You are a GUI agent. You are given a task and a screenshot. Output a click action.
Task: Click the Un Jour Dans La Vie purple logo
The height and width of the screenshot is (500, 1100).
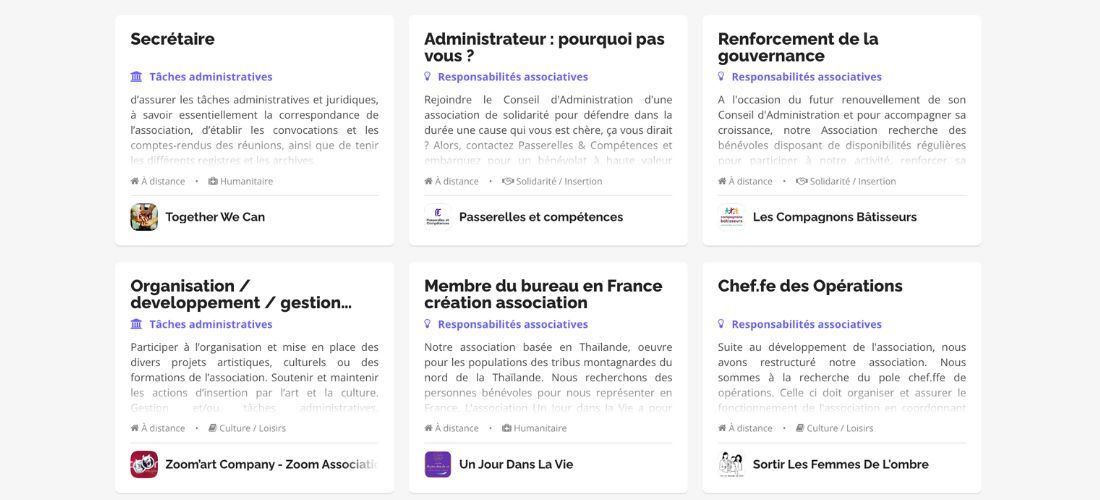tap(438, 464)
